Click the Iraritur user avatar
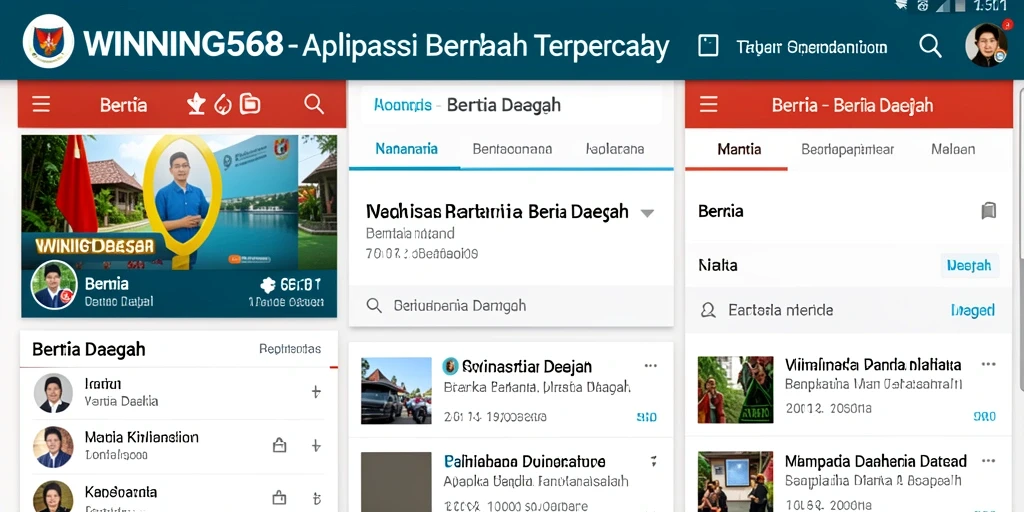Viewport: 1024px width, 512px height. click(53, 392)
